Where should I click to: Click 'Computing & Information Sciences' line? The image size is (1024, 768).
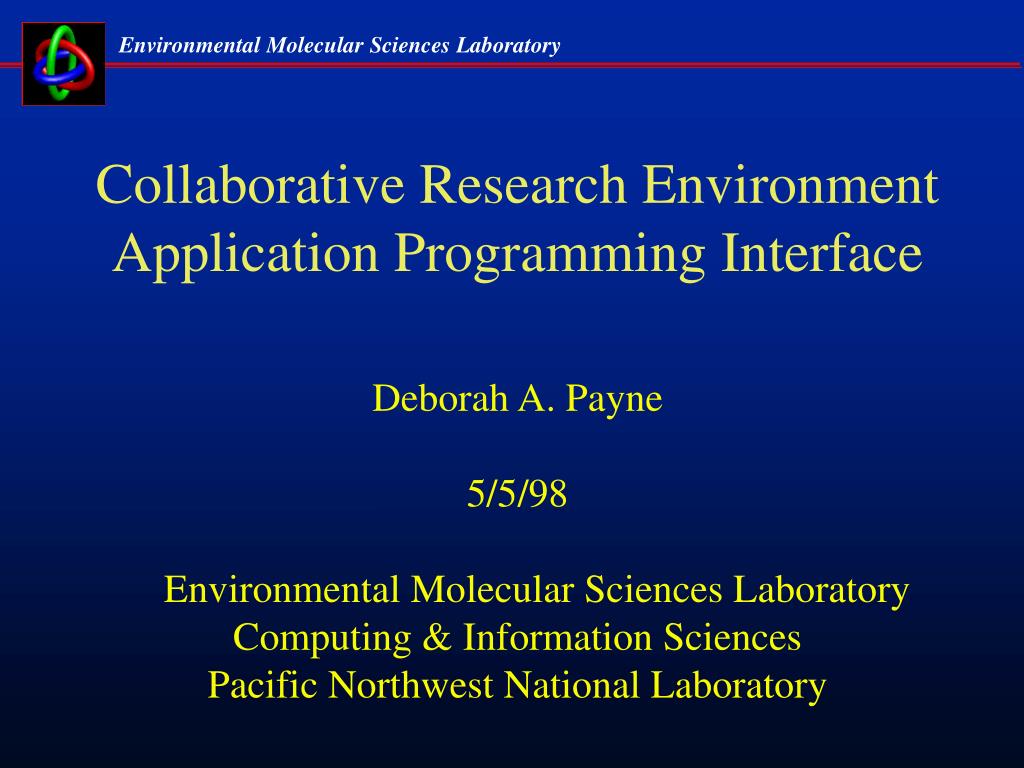point(517,637)
